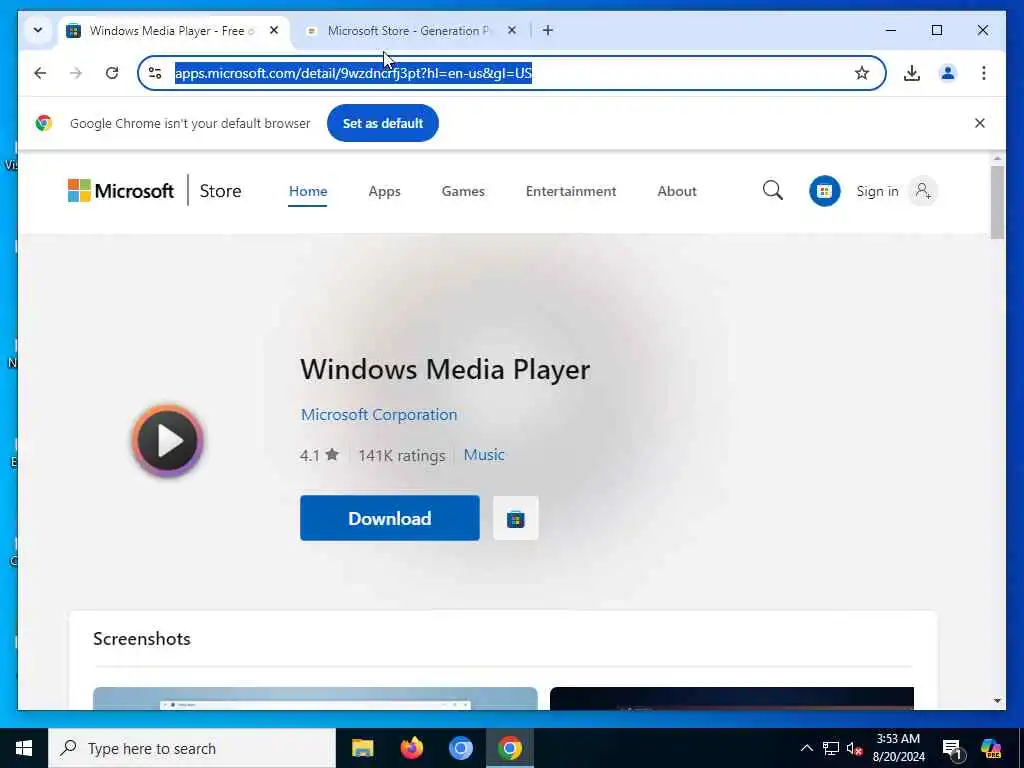This screenshot has width=1024, height=768.
Task: Open the Store link in header
Action: click(220, 191)
